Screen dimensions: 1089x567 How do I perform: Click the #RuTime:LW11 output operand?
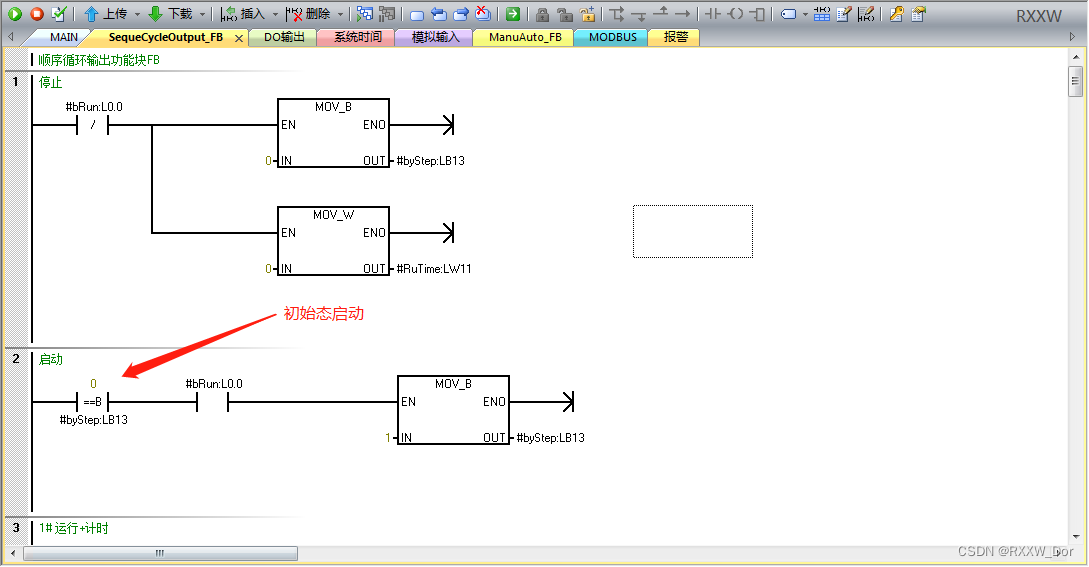[x=434, y=269]
